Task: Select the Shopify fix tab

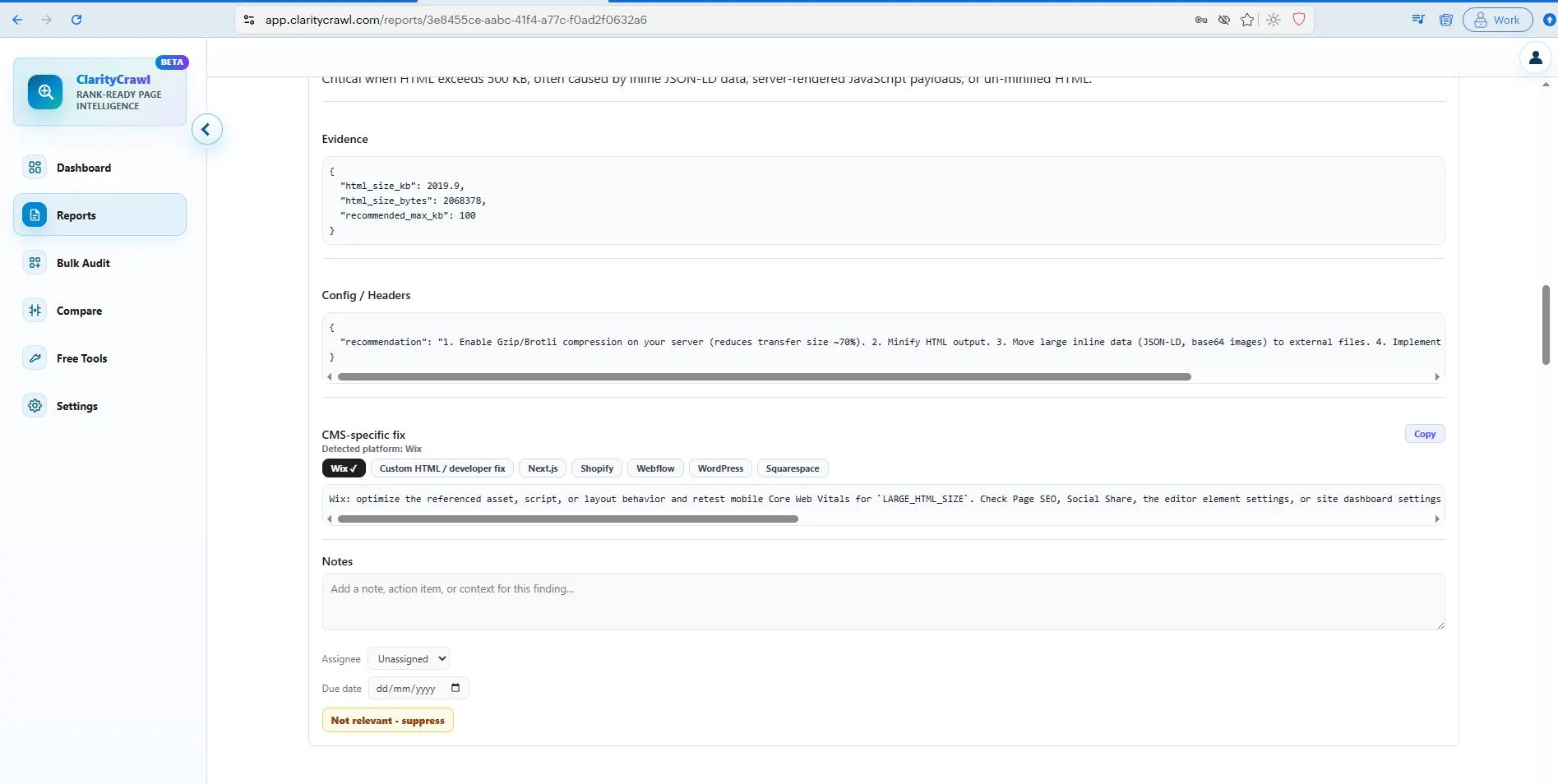Action: 597,468
